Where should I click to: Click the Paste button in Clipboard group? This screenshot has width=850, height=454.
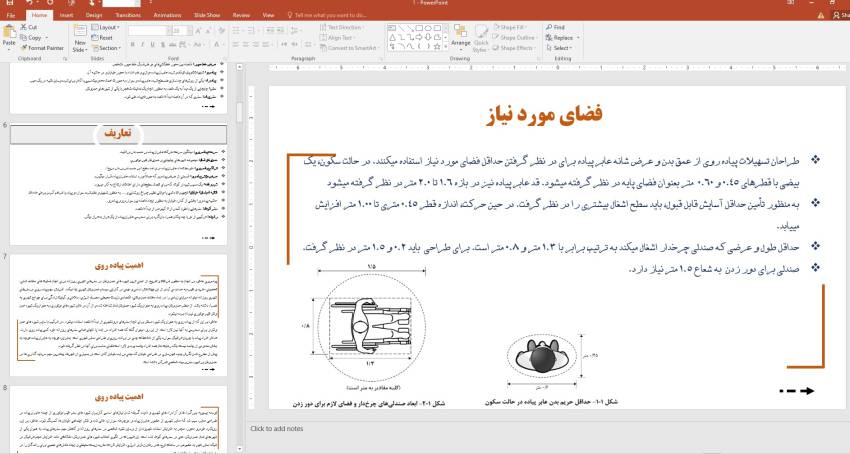click(x=9, y=36)
